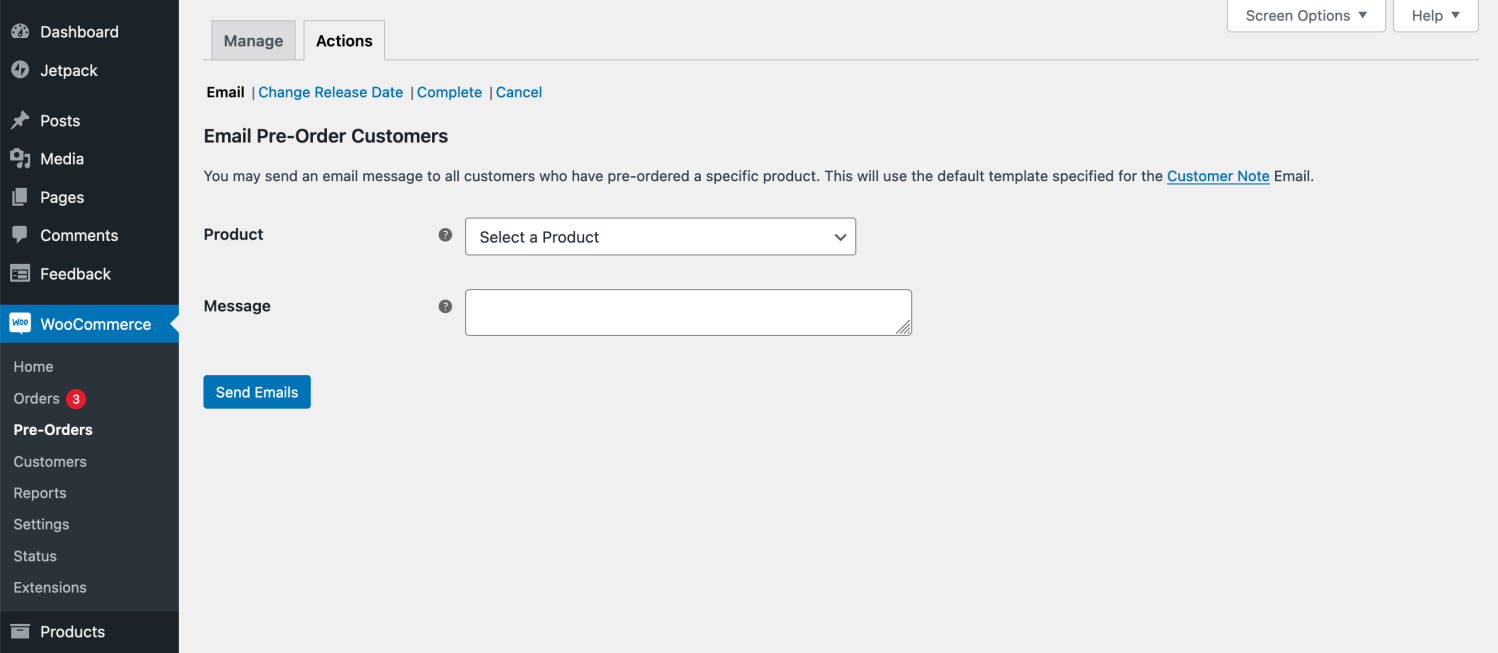Click the Send Emails button

[x=256, y=391]
